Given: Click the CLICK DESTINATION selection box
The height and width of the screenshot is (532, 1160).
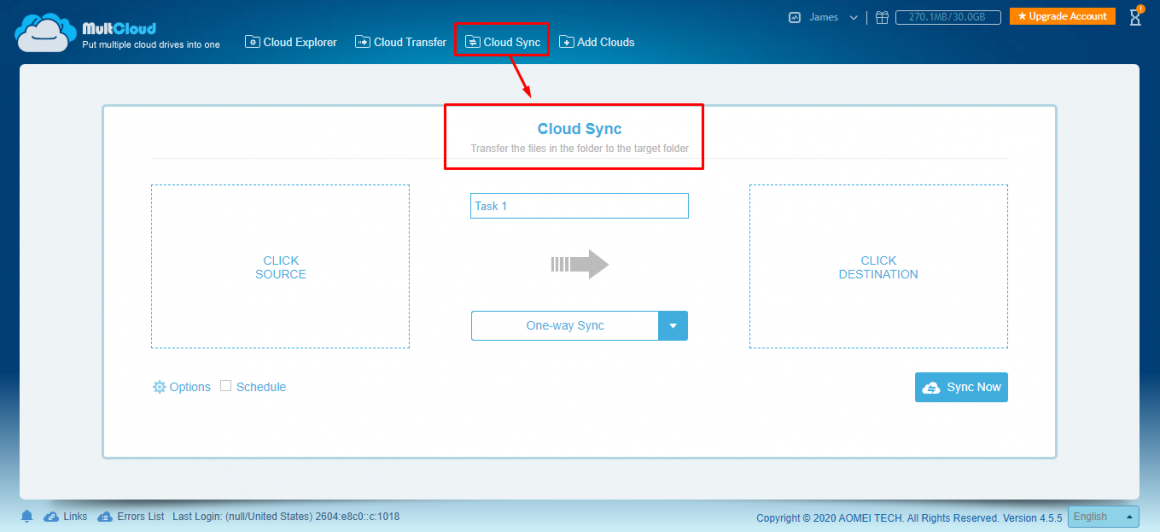Looking at the screenshot, I should coord(878,266).
